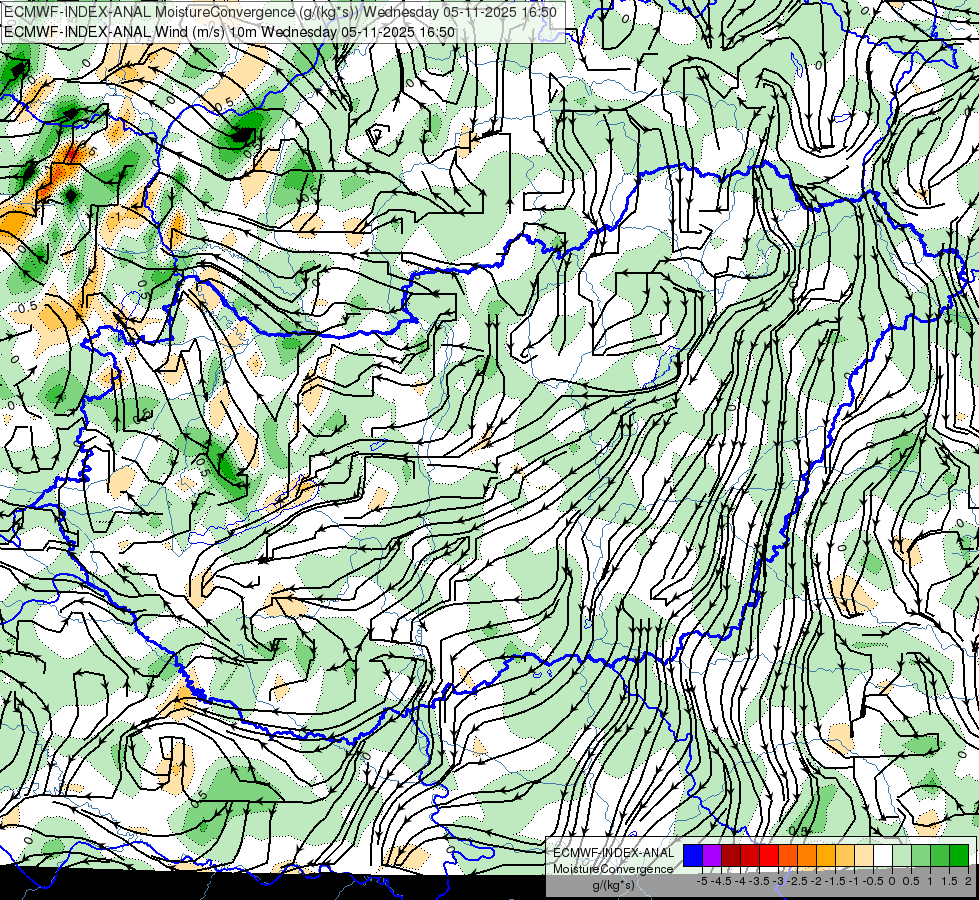Click the '-4.5' tick label on legend scale
Screen dimensions: 979x900
(721, 881)
